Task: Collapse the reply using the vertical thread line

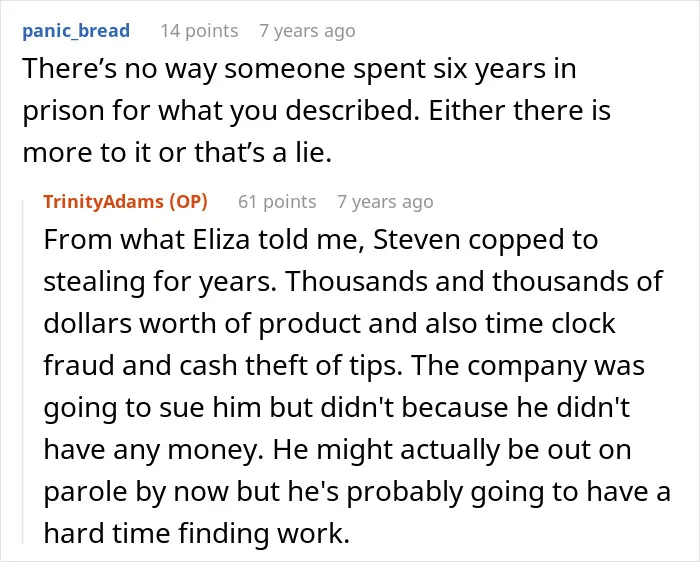Action: [23, 372]
